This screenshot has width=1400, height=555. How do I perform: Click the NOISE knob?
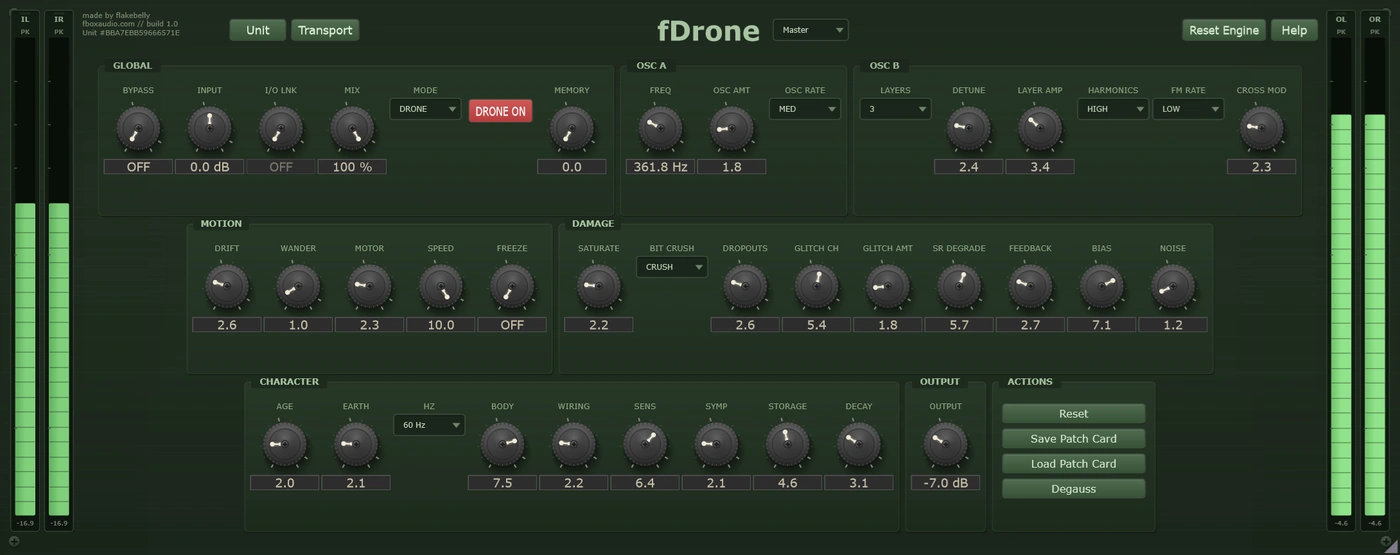click(1172, 287)
